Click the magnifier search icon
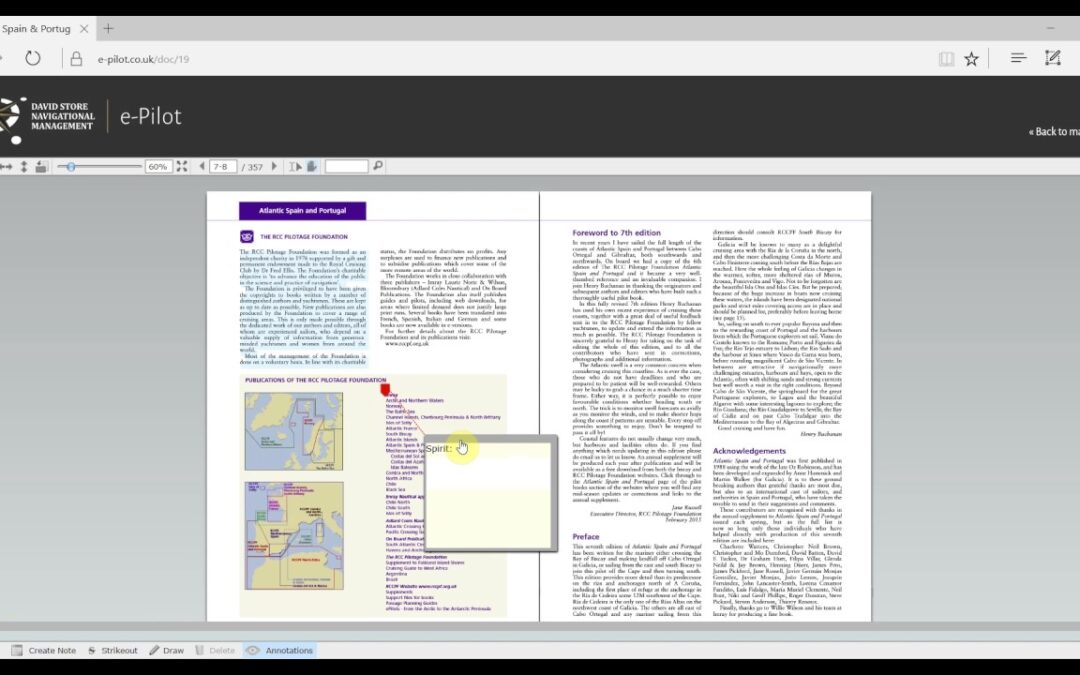 (378, 166)
